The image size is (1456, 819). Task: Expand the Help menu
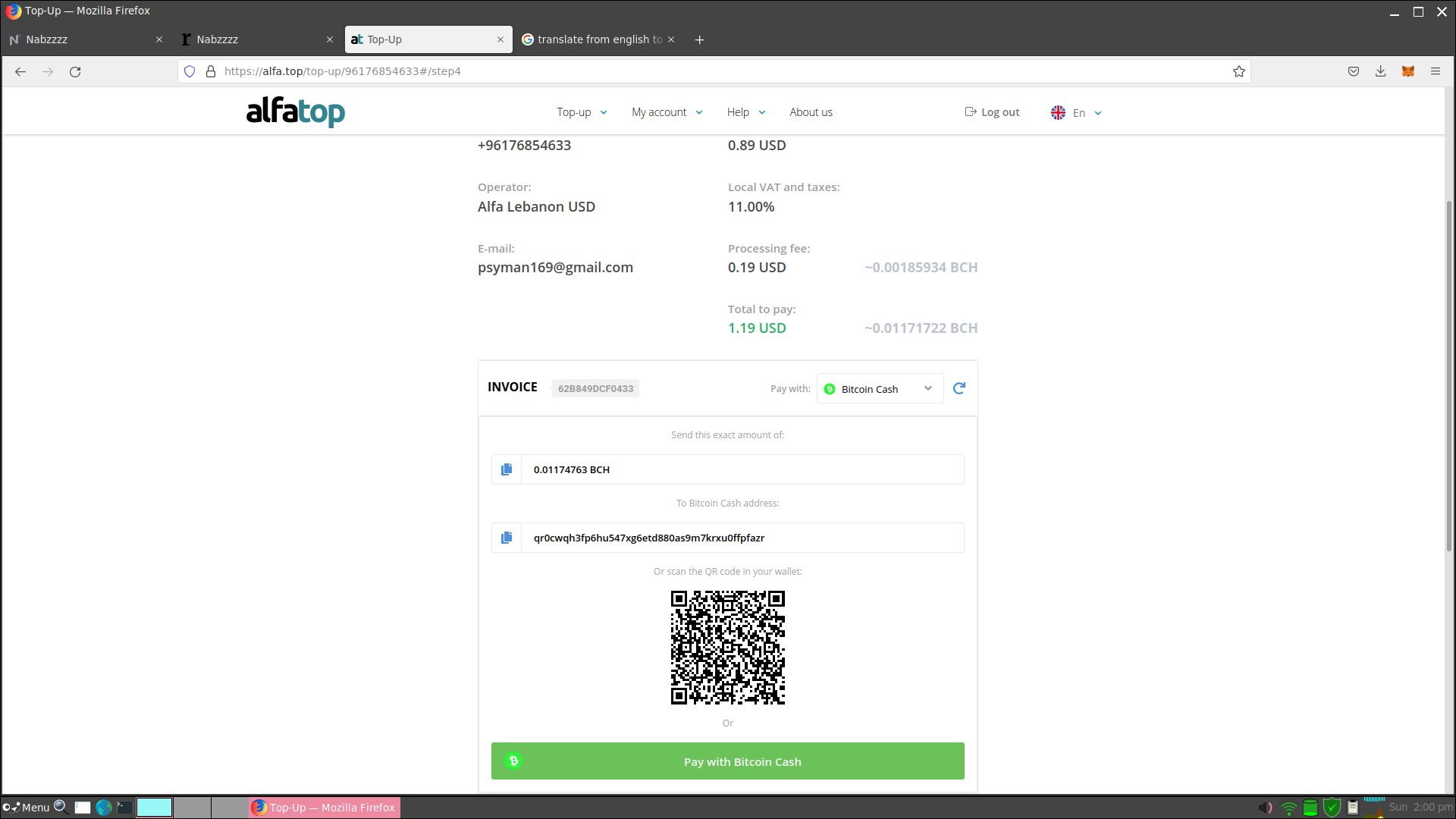pos(746,112)
